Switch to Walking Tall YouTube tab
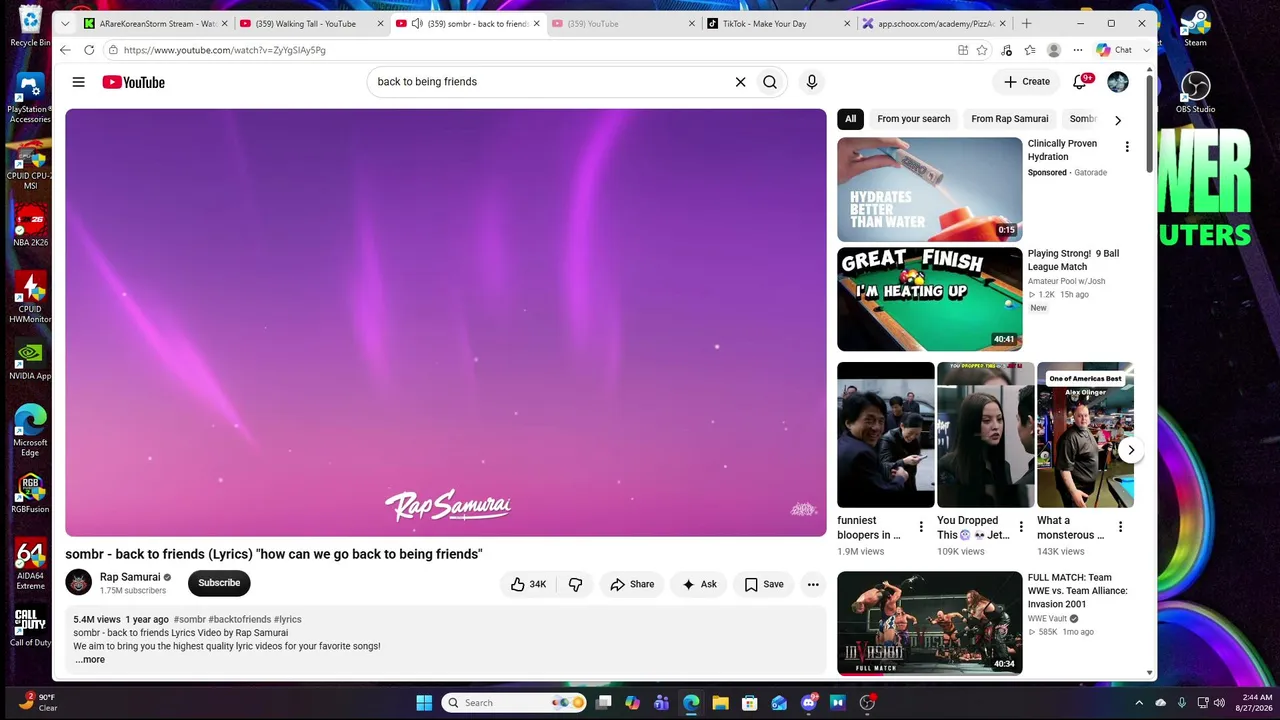This screenshot has height=720, width=1280. 311,24
